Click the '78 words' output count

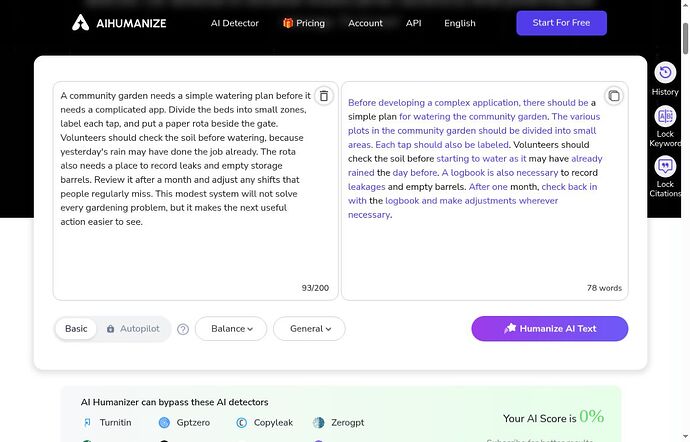[x=604, y=288]
